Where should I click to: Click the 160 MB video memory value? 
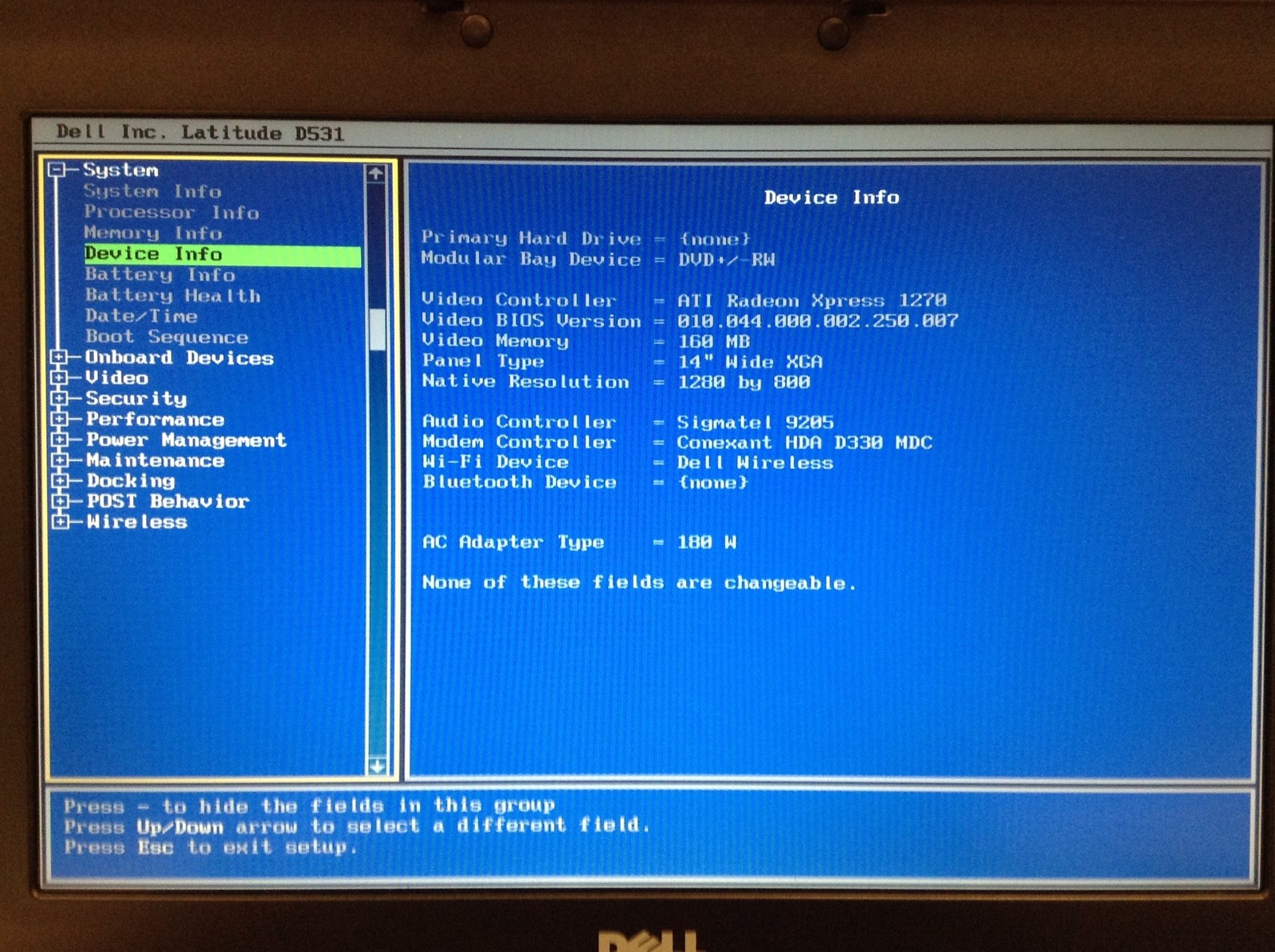tap(713, 341)
